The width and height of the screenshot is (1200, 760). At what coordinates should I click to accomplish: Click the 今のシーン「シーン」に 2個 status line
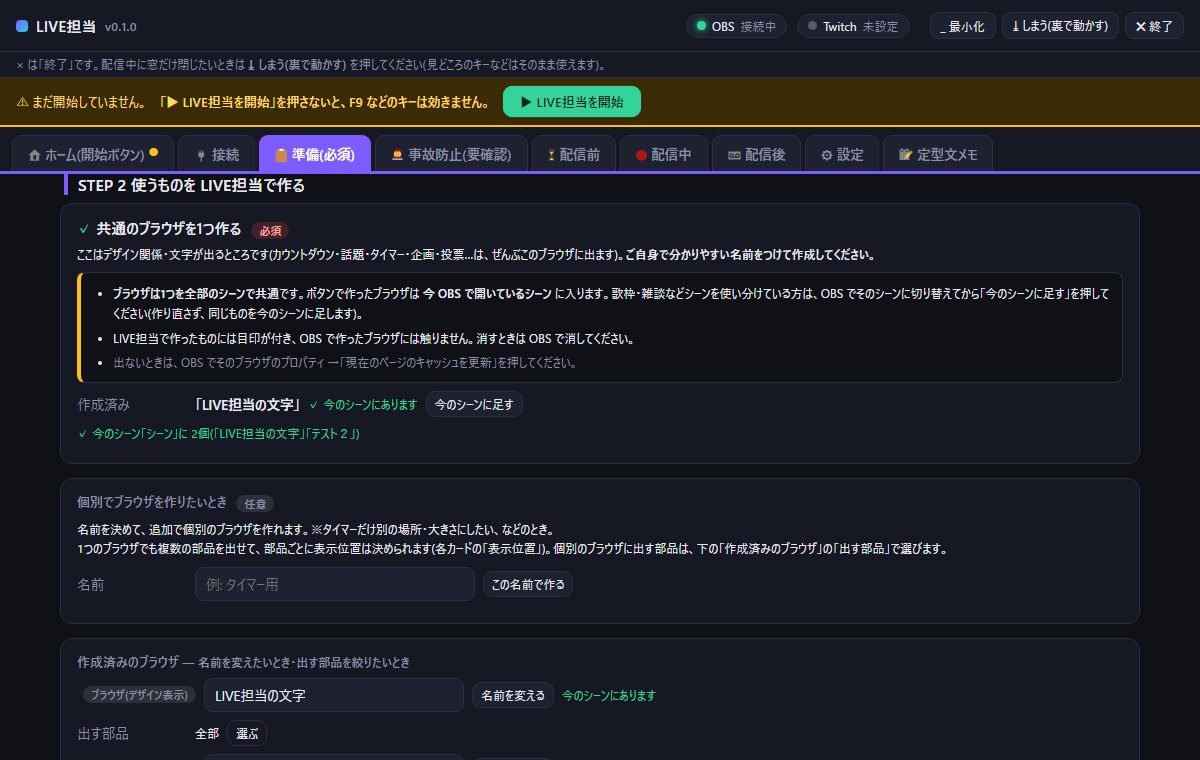click(x=219, y=434)
